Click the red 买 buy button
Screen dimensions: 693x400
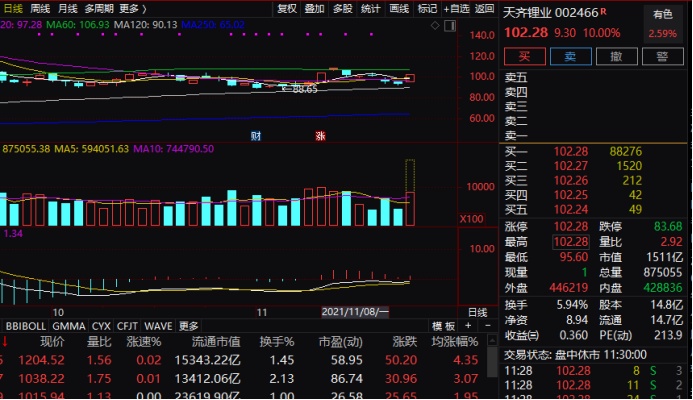(x=525, y=57)
